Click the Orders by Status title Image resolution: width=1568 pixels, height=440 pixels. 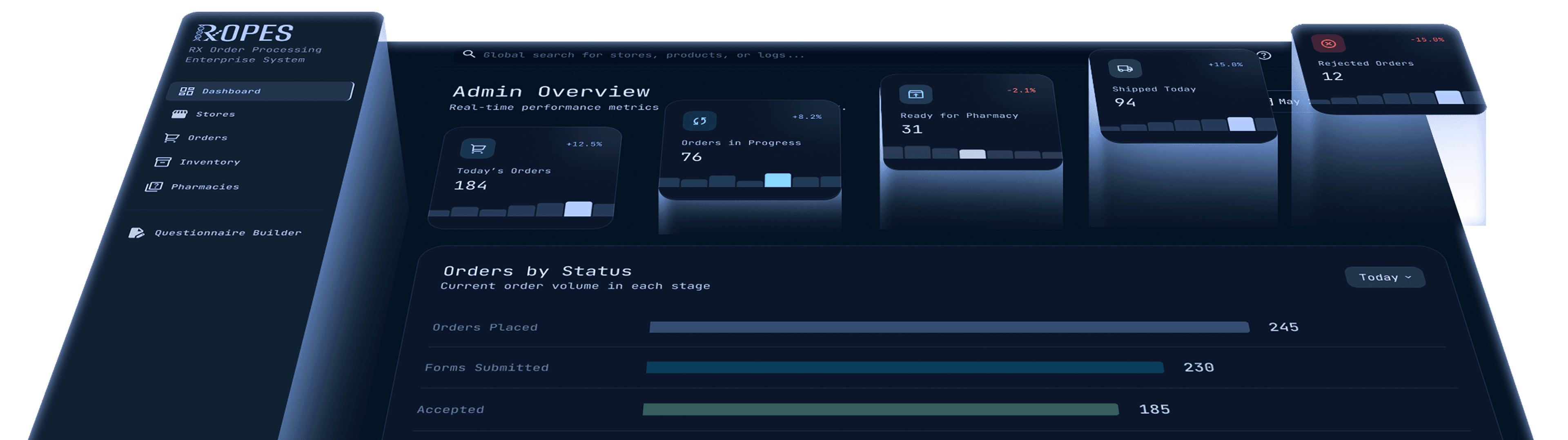click(x=537, y=271)
